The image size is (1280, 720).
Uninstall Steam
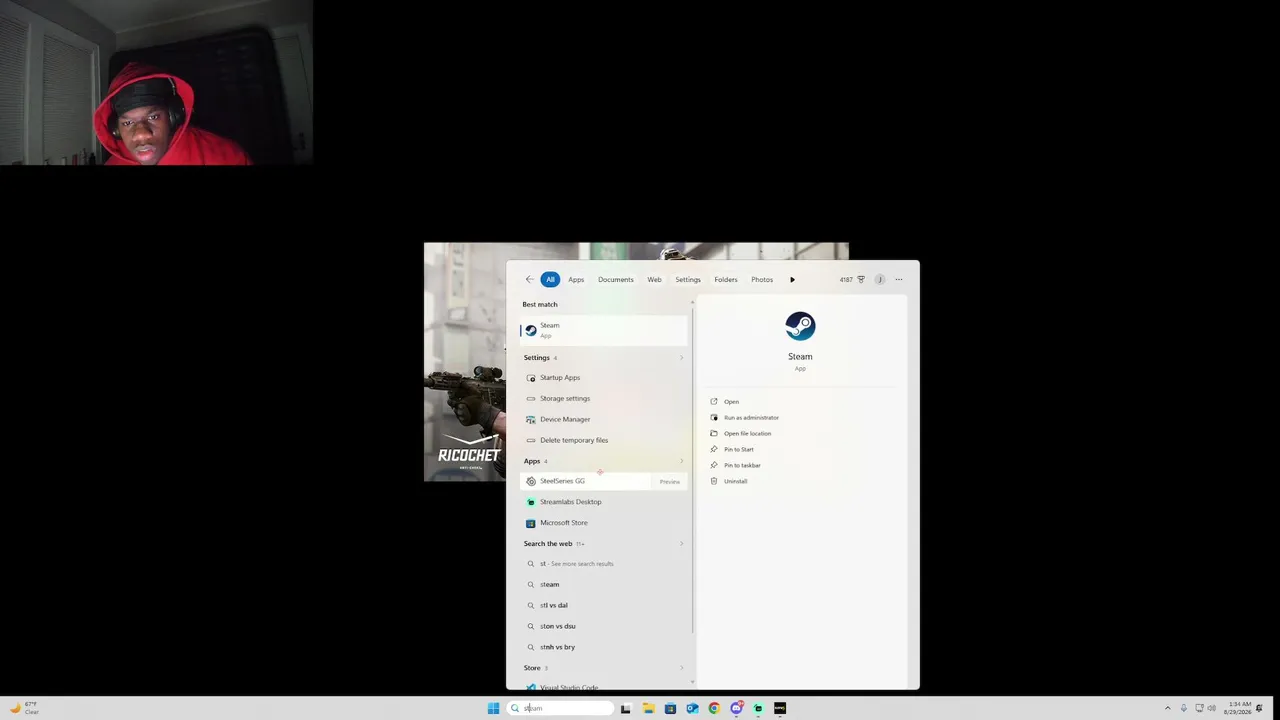click(735, 482)
